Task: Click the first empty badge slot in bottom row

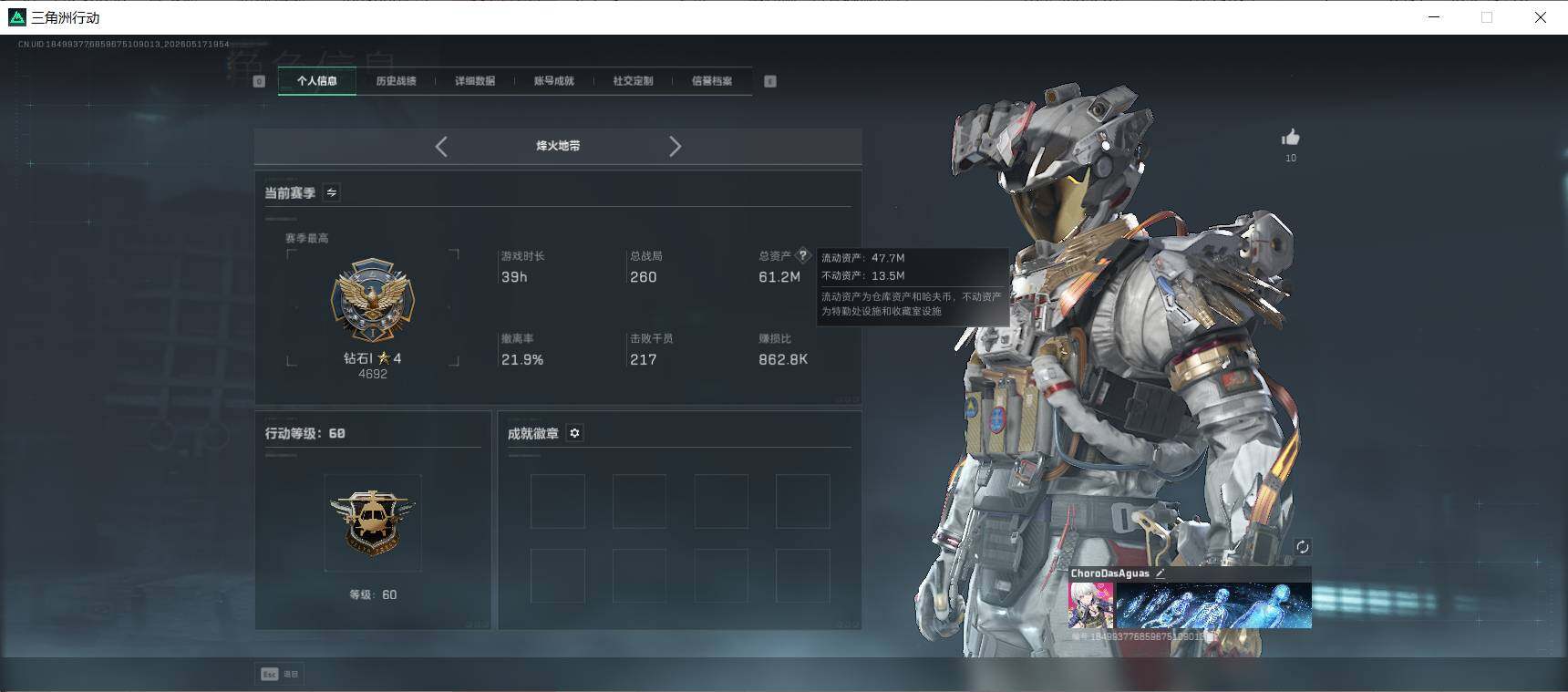Action: tap(558, 575)
